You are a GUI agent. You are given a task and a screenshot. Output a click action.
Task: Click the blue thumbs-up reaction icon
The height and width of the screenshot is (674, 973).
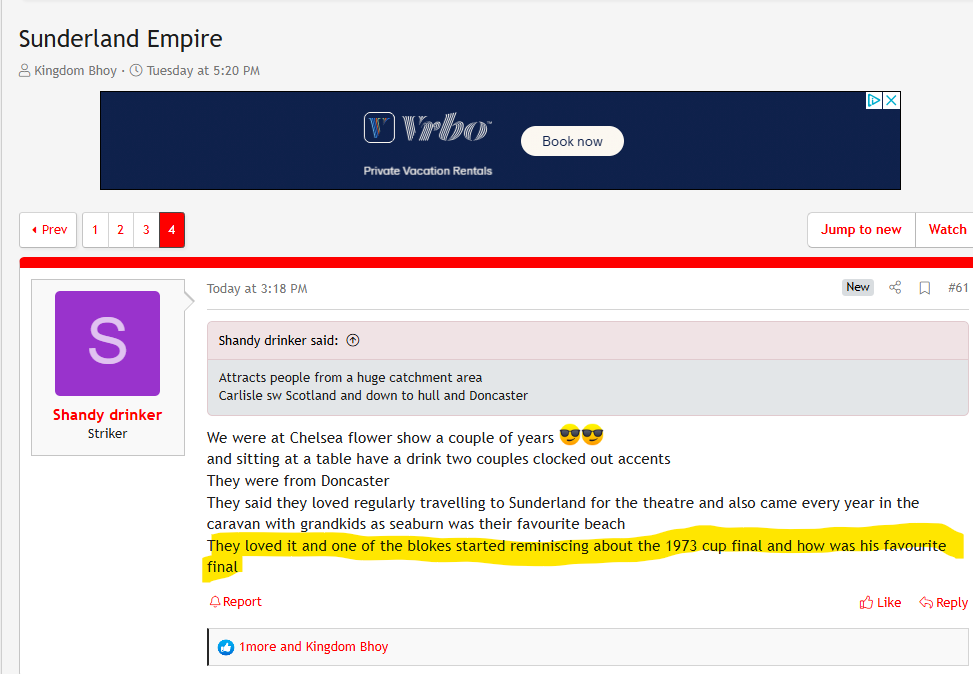click(226, 647)
